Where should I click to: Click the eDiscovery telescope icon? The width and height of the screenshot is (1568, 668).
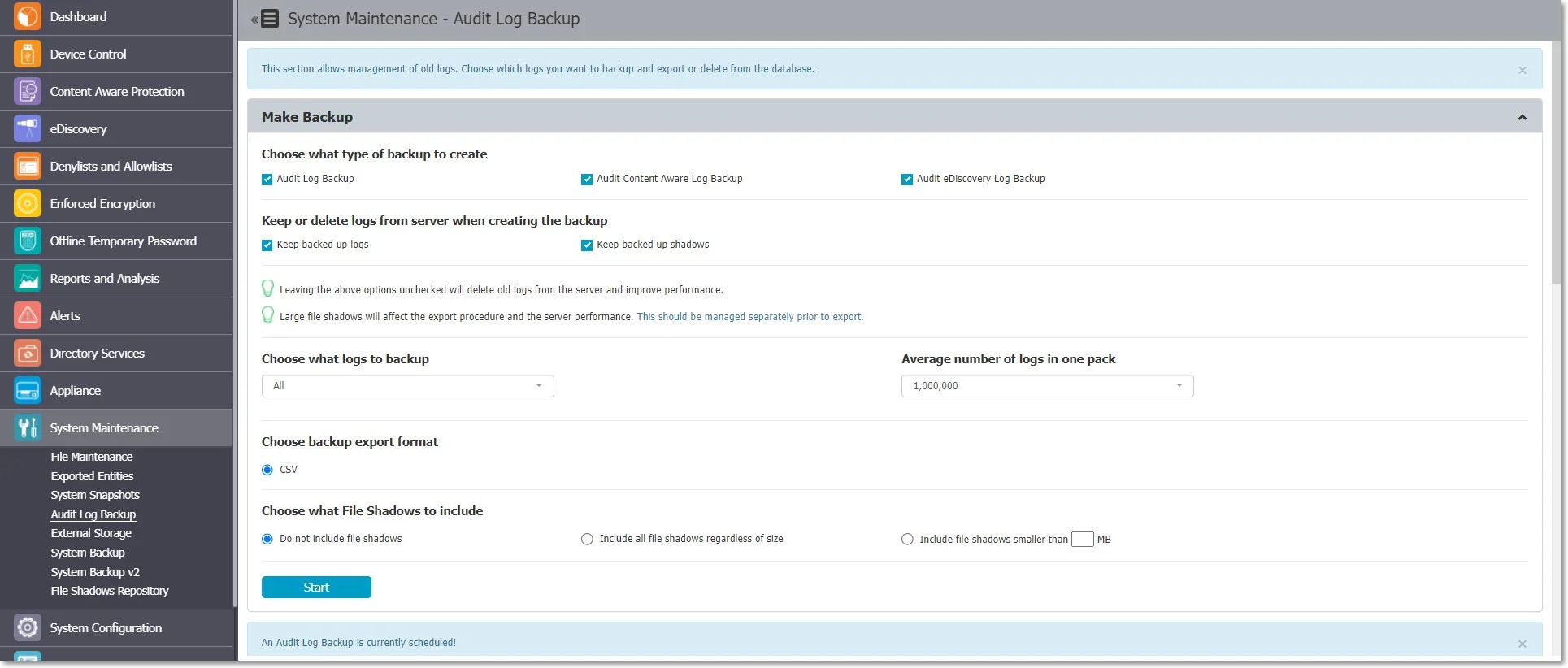(28, 128)
